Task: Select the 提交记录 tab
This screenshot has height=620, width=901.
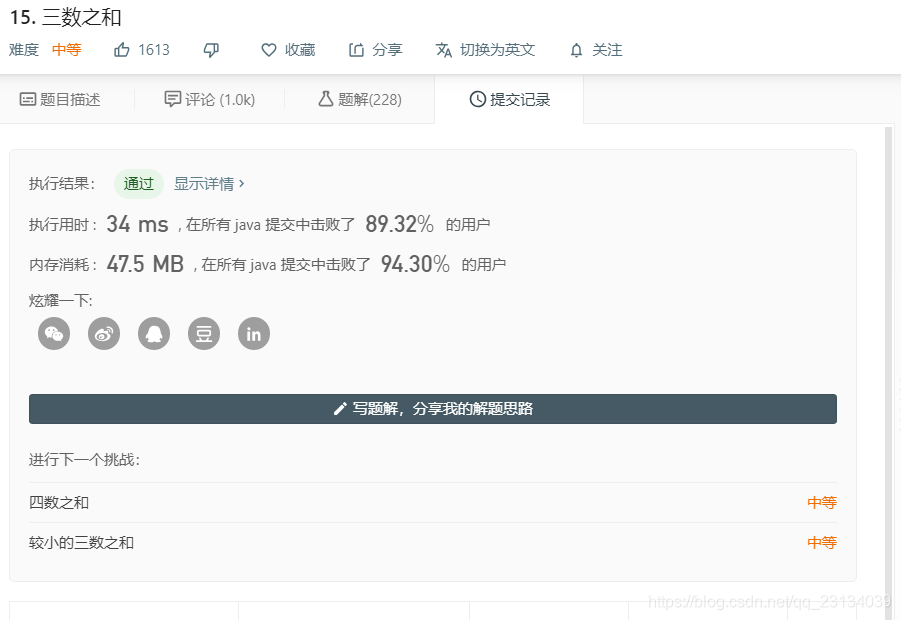Action: (510, 99)
